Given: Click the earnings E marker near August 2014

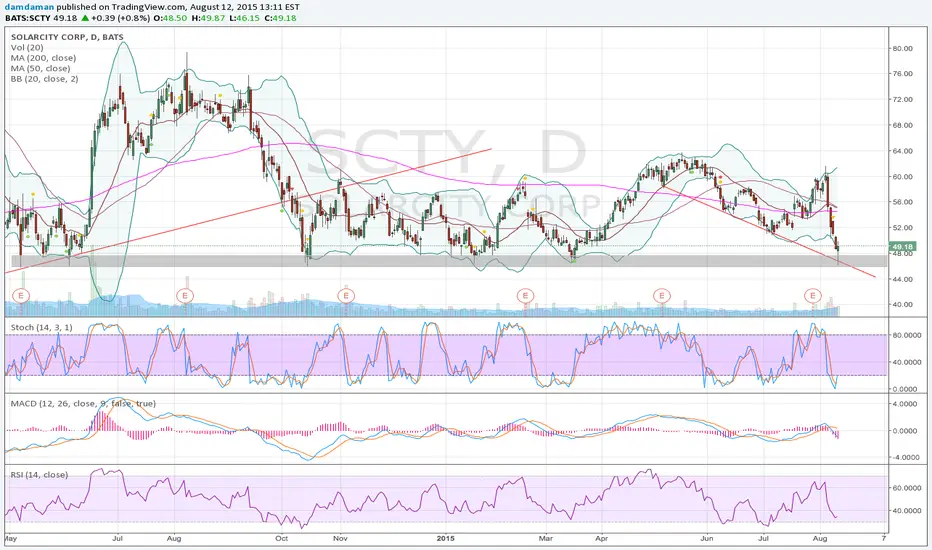Looking at the screenshot, I should 185,296.
